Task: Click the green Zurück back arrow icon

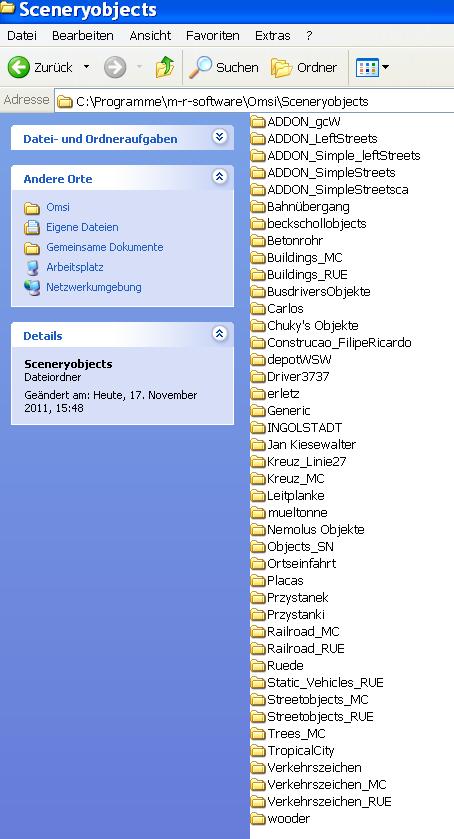Action: [x=19, y=67]
